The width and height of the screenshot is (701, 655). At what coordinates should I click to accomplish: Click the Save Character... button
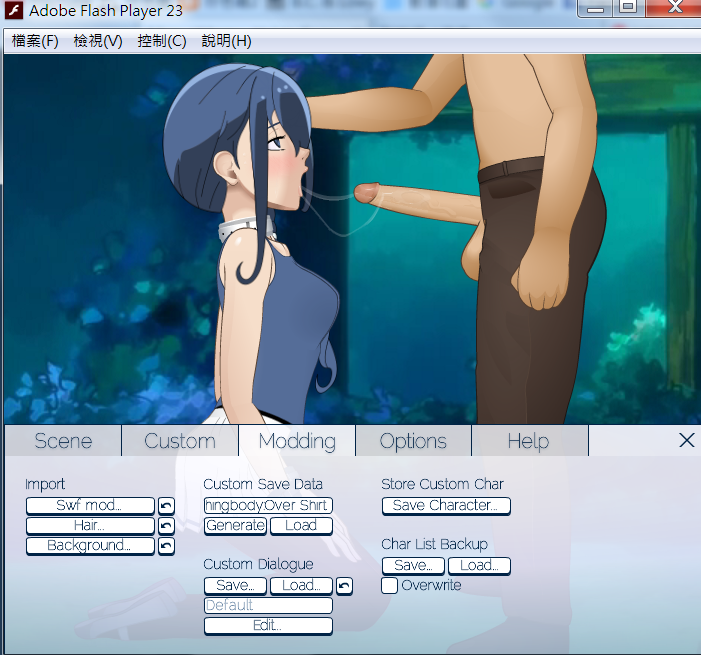[446, 506]
